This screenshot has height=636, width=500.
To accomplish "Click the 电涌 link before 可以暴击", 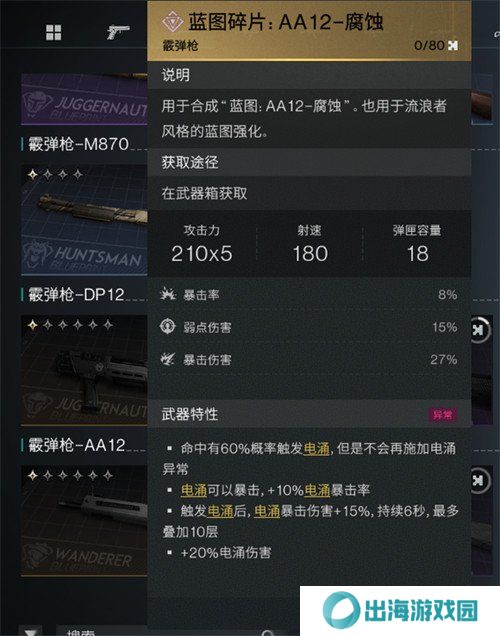I will point(194,490).
